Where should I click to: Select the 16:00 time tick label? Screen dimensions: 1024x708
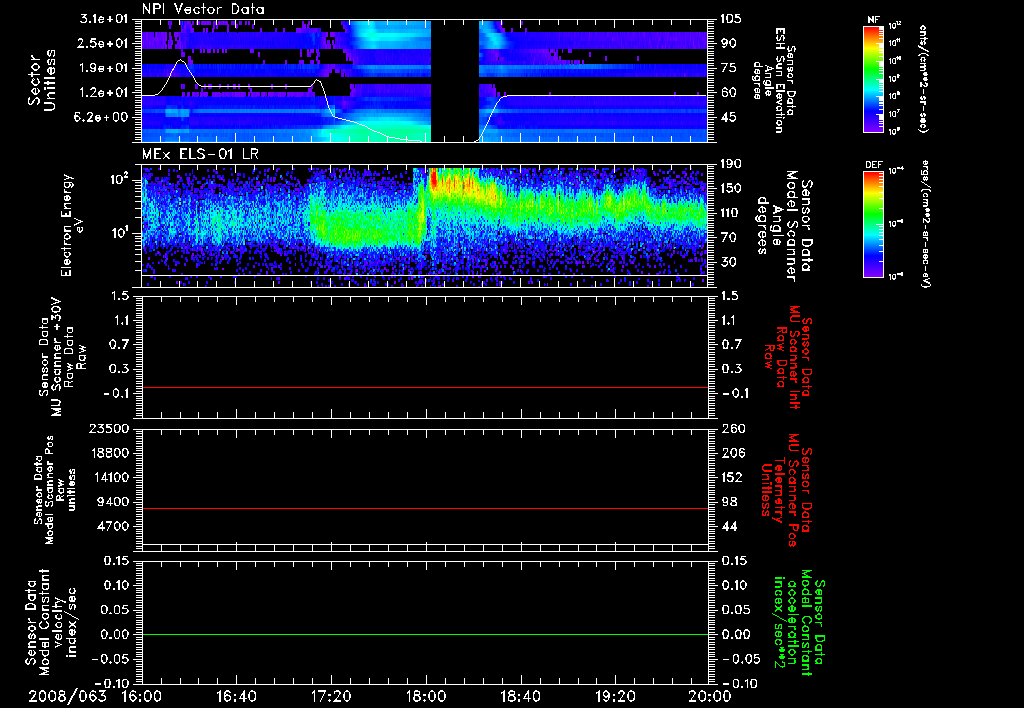142,697
